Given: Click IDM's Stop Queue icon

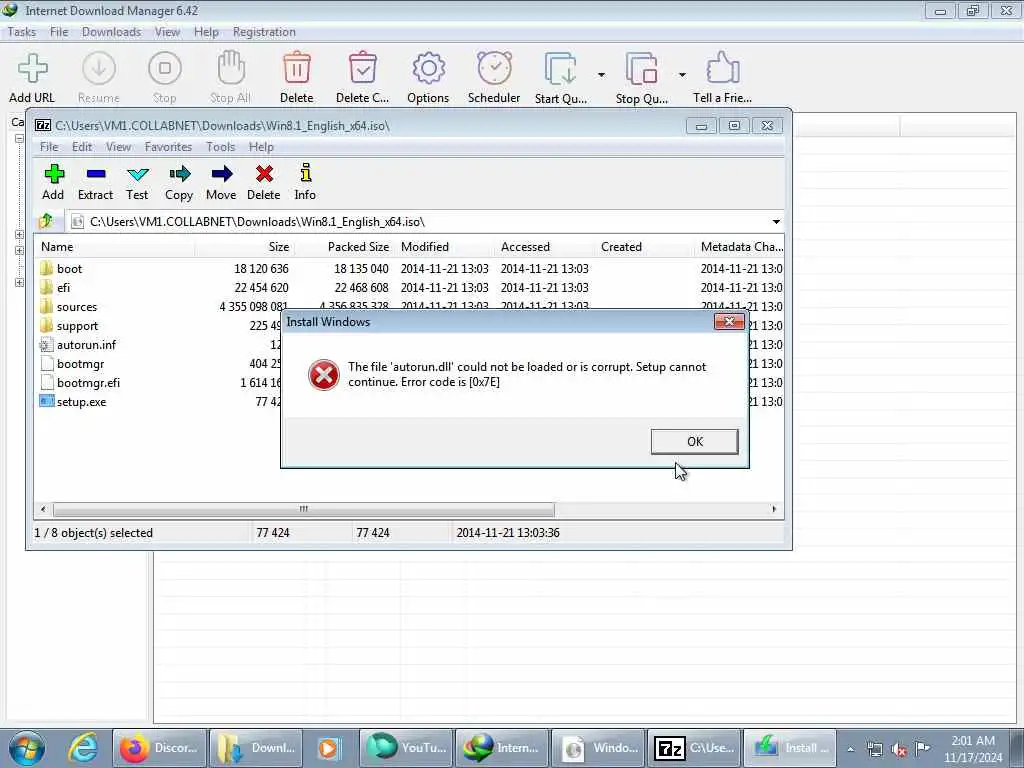Looking at the screenshot, I should coord(641,69).
